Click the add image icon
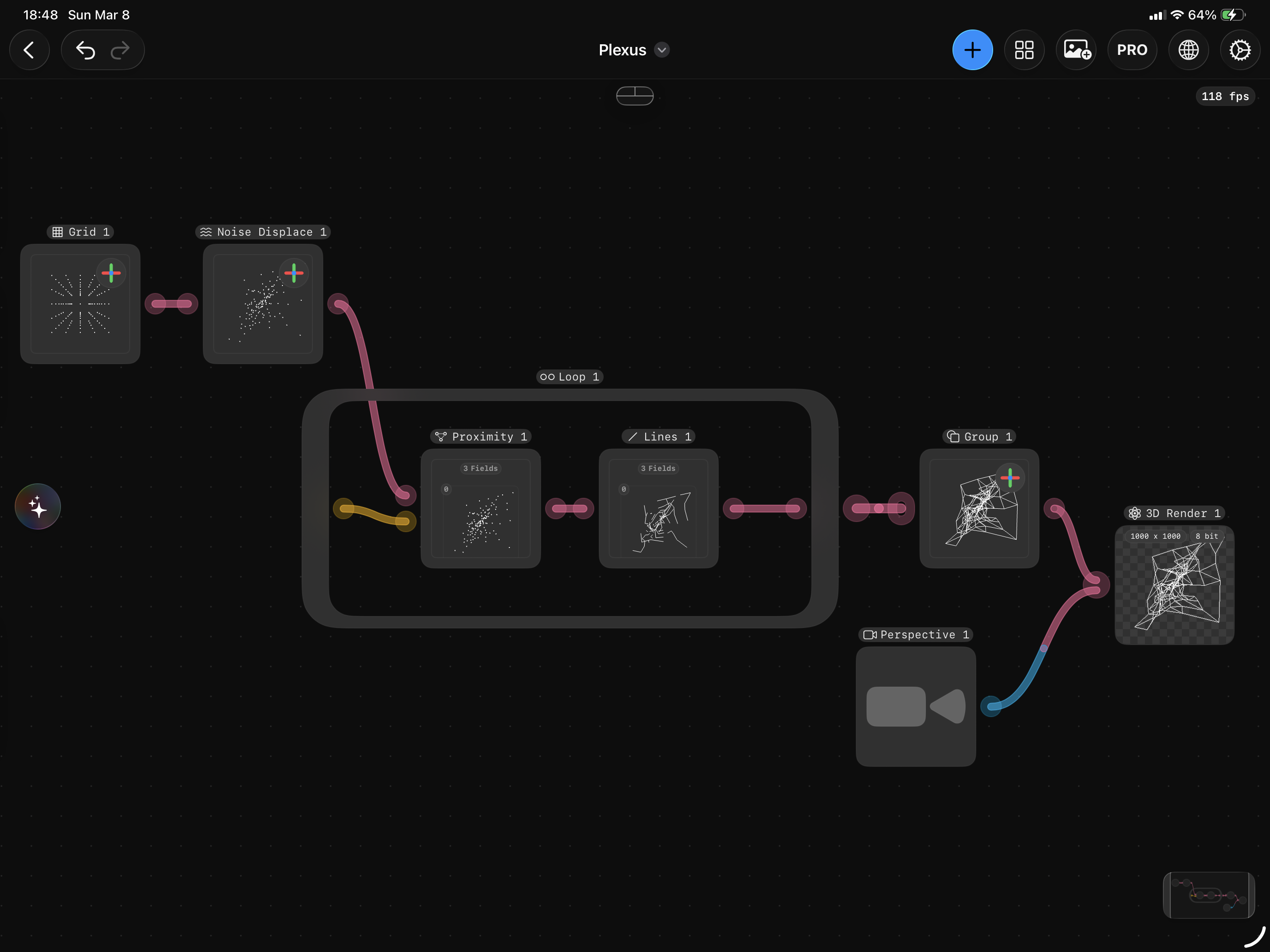Screen dimensions: 1270x952 click(1076, 50)
